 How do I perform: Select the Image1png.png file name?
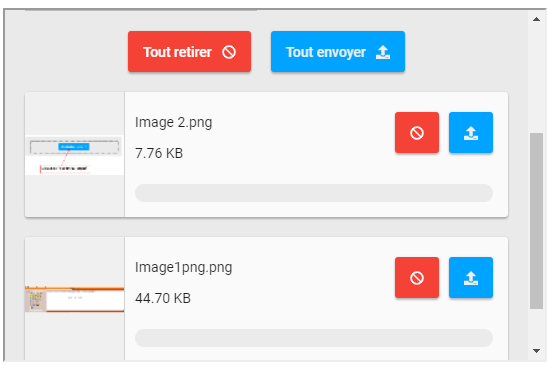point(183,268)
